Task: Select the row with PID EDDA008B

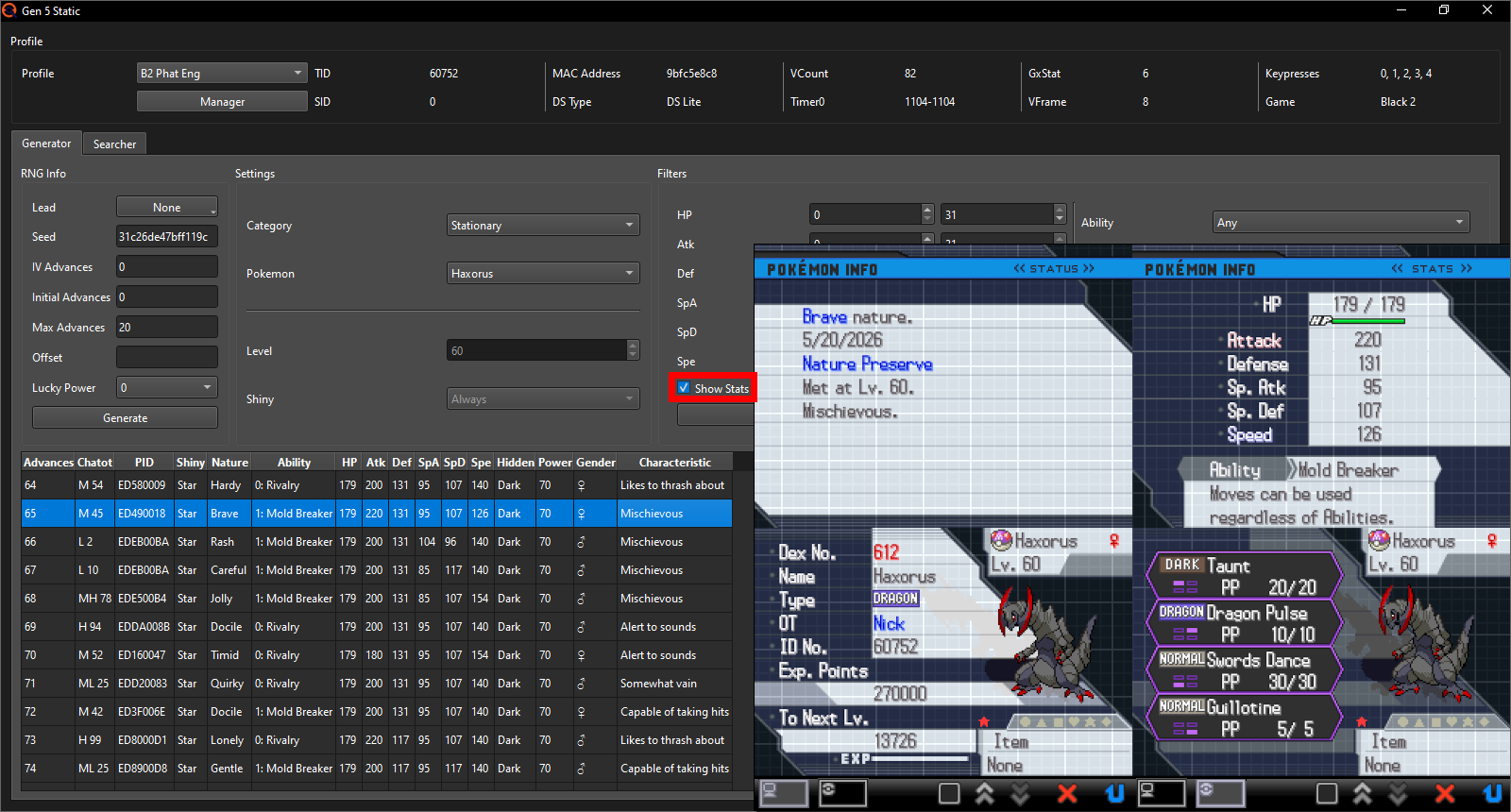Action: click(377, 627)
